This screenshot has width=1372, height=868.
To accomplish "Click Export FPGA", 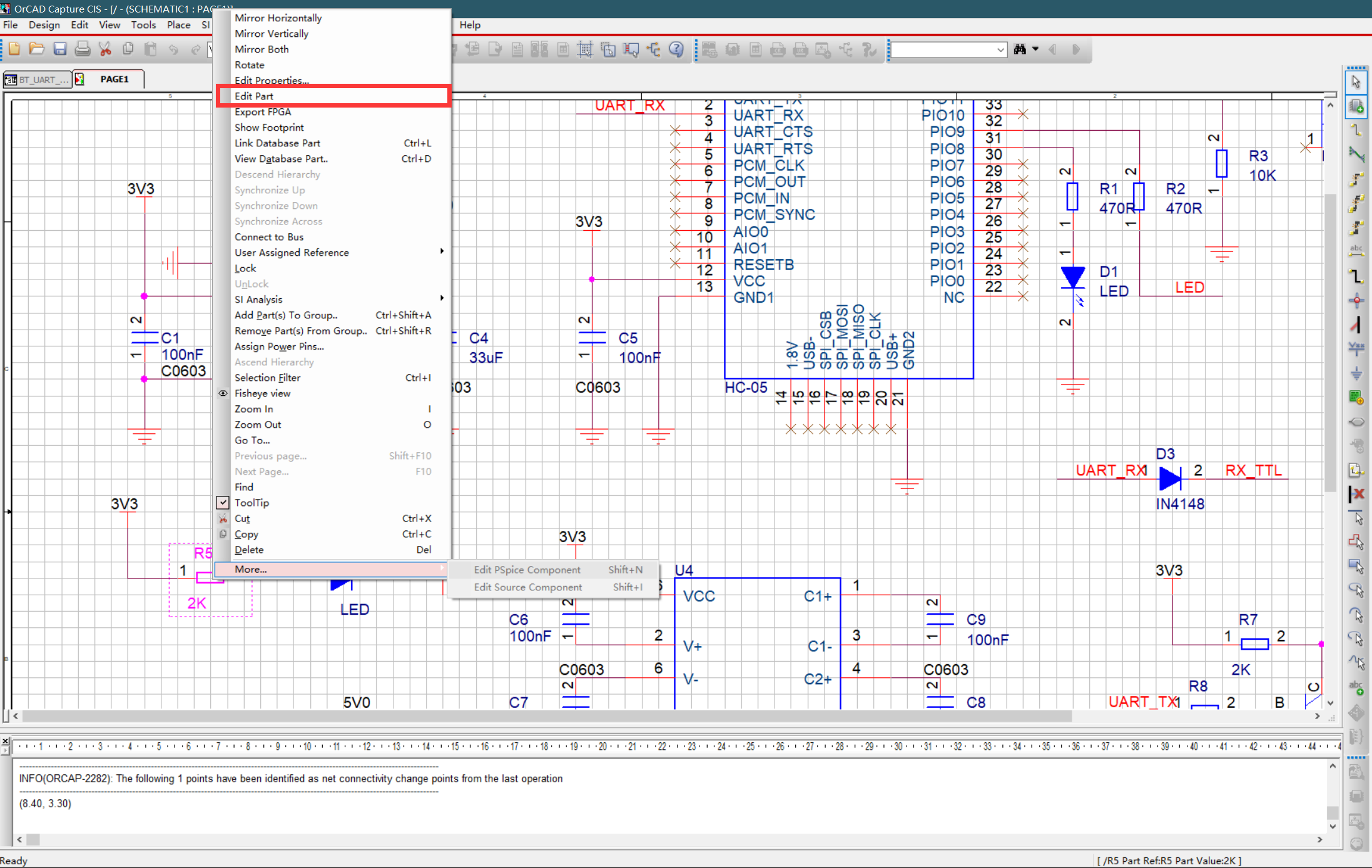I will click(x=332, y=112).
